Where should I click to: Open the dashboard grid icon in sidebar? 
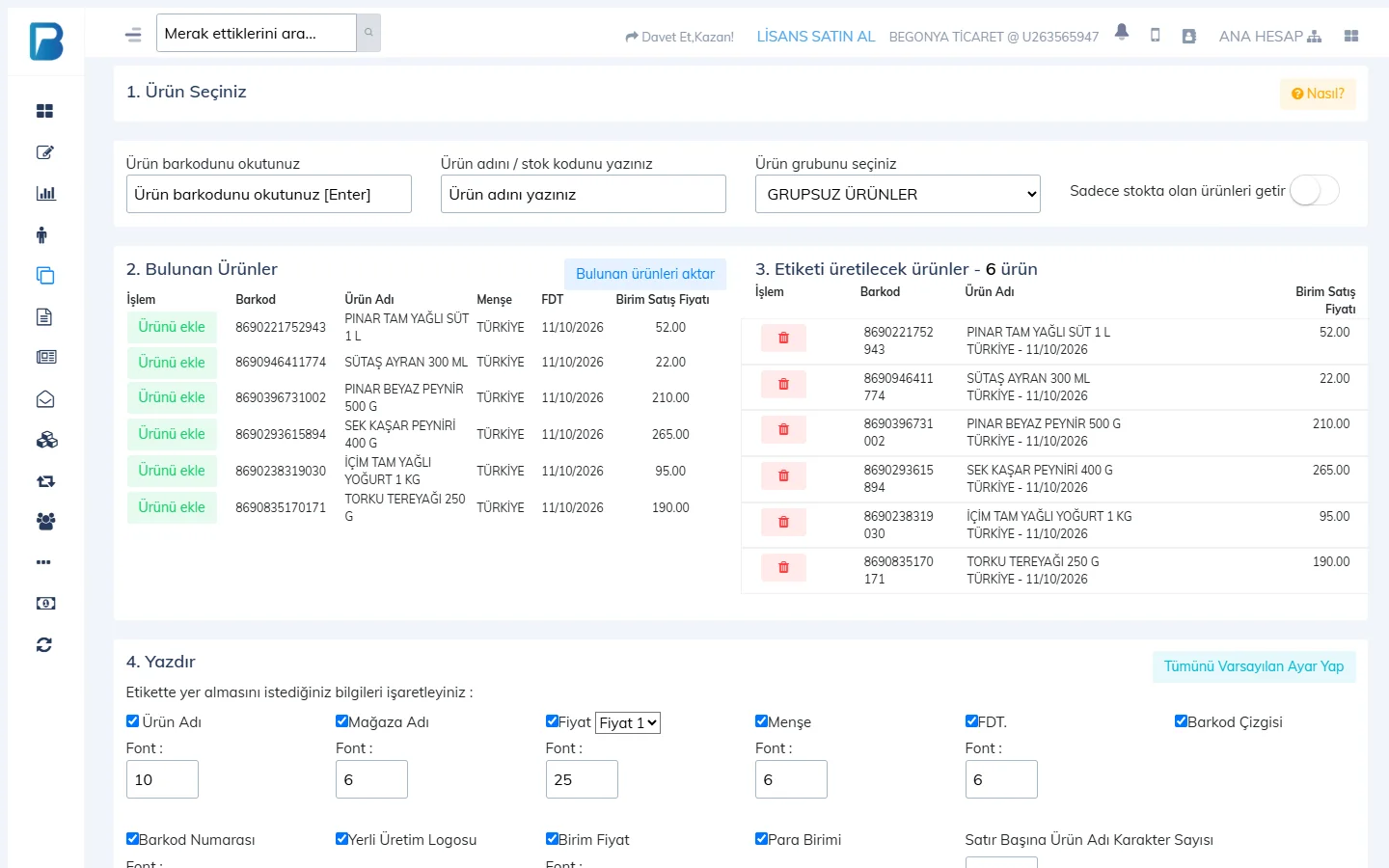(x=44, y=111)
